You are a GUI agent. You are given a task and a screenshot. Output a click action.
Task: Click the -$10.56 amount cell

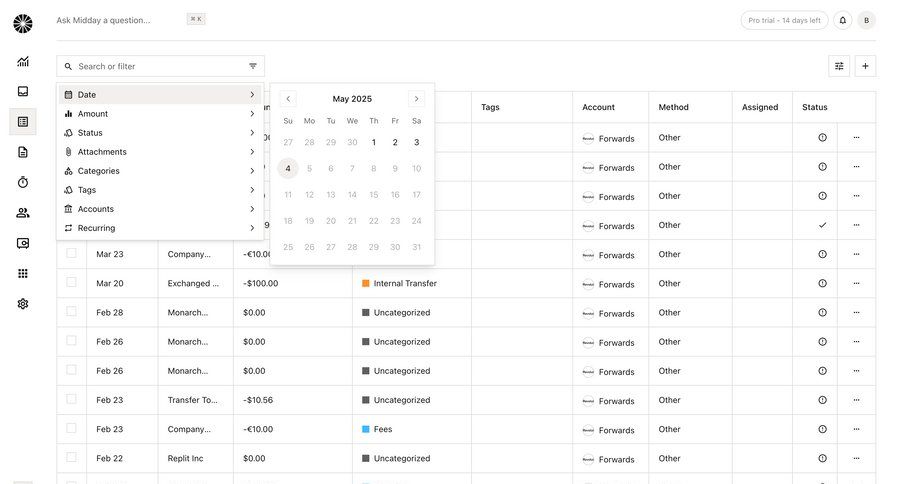pyautogui.click(x=258, y=400)
